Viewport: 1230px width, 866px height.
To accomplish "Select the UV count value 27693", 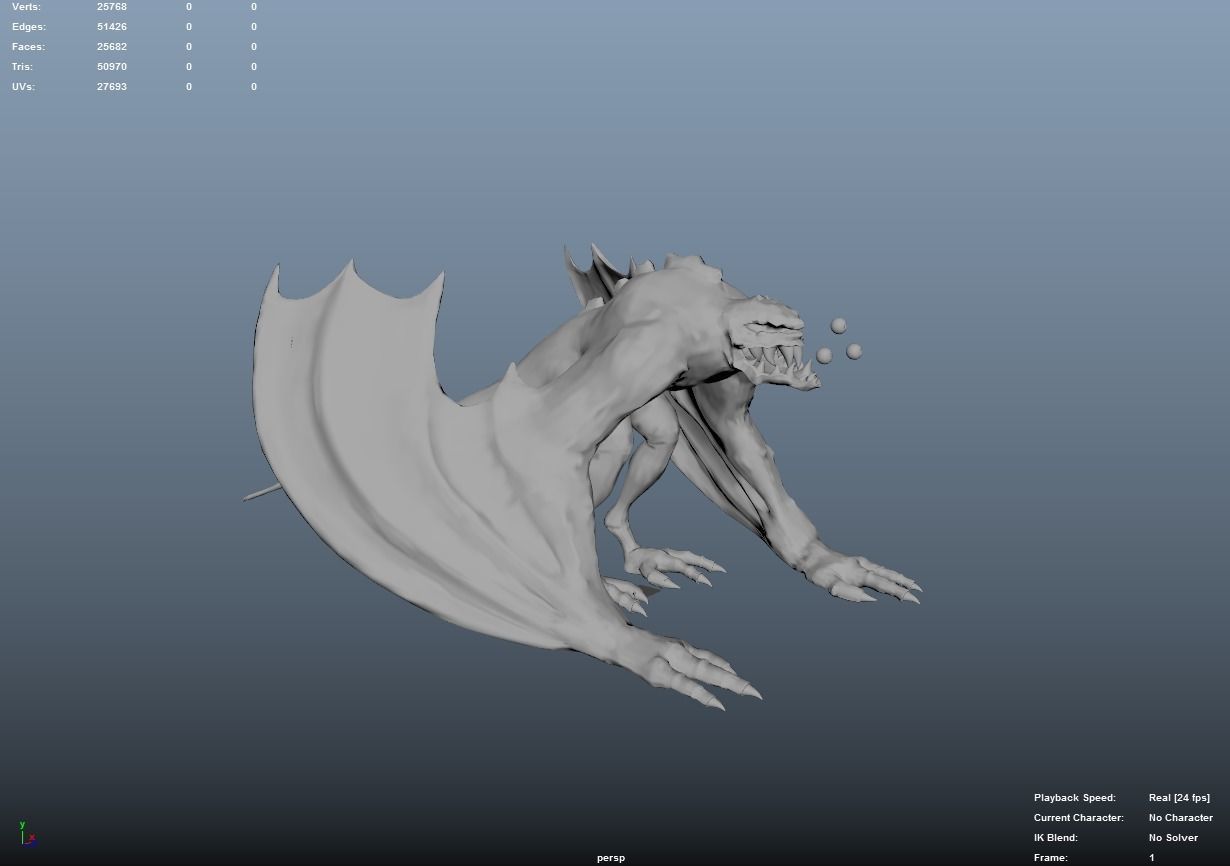I will [112, 87].
